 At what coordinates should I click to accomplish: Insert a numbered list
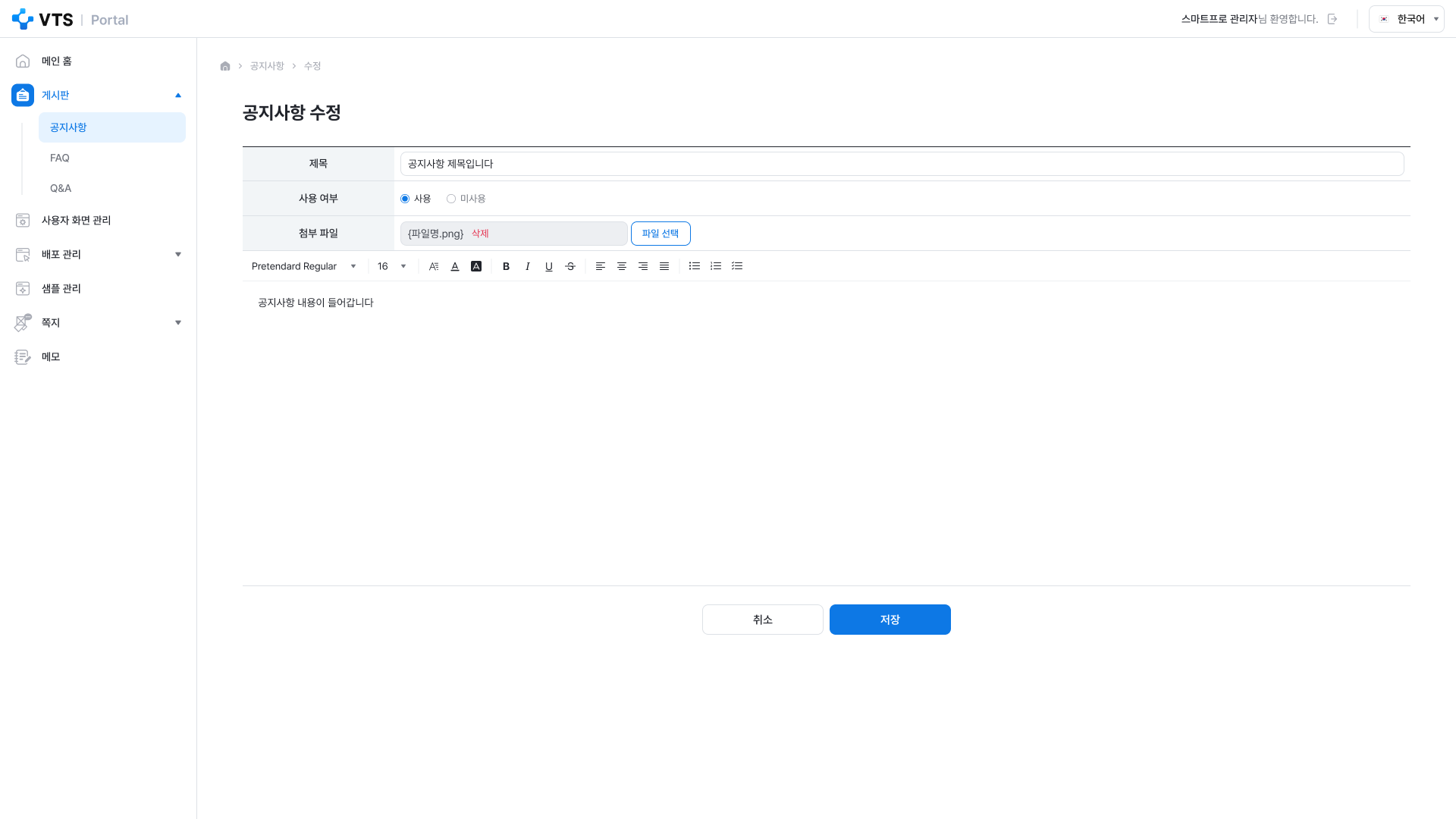(716, 266)
